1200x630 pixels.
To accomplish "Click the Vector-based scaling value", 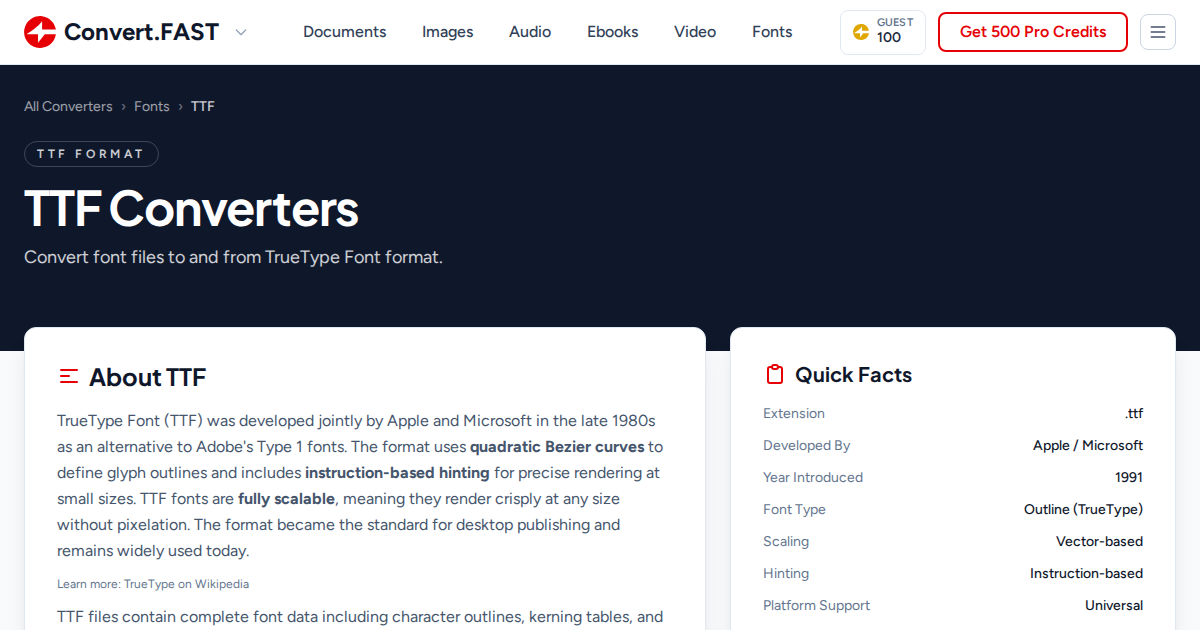I will [1099, 541].
